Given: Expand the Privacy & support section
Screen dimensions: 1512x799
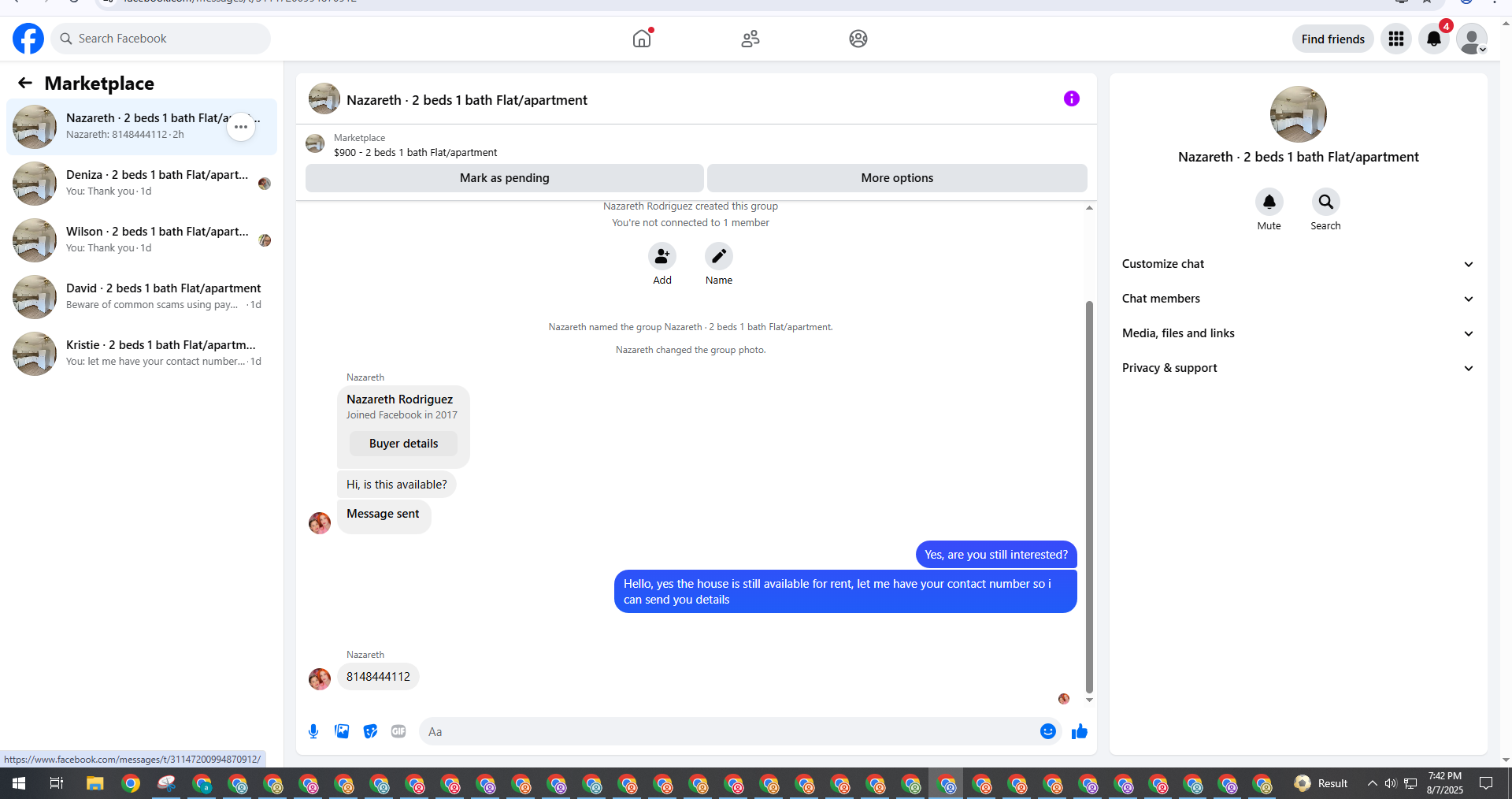Looking at the screenshot, I should (1299, 368).
